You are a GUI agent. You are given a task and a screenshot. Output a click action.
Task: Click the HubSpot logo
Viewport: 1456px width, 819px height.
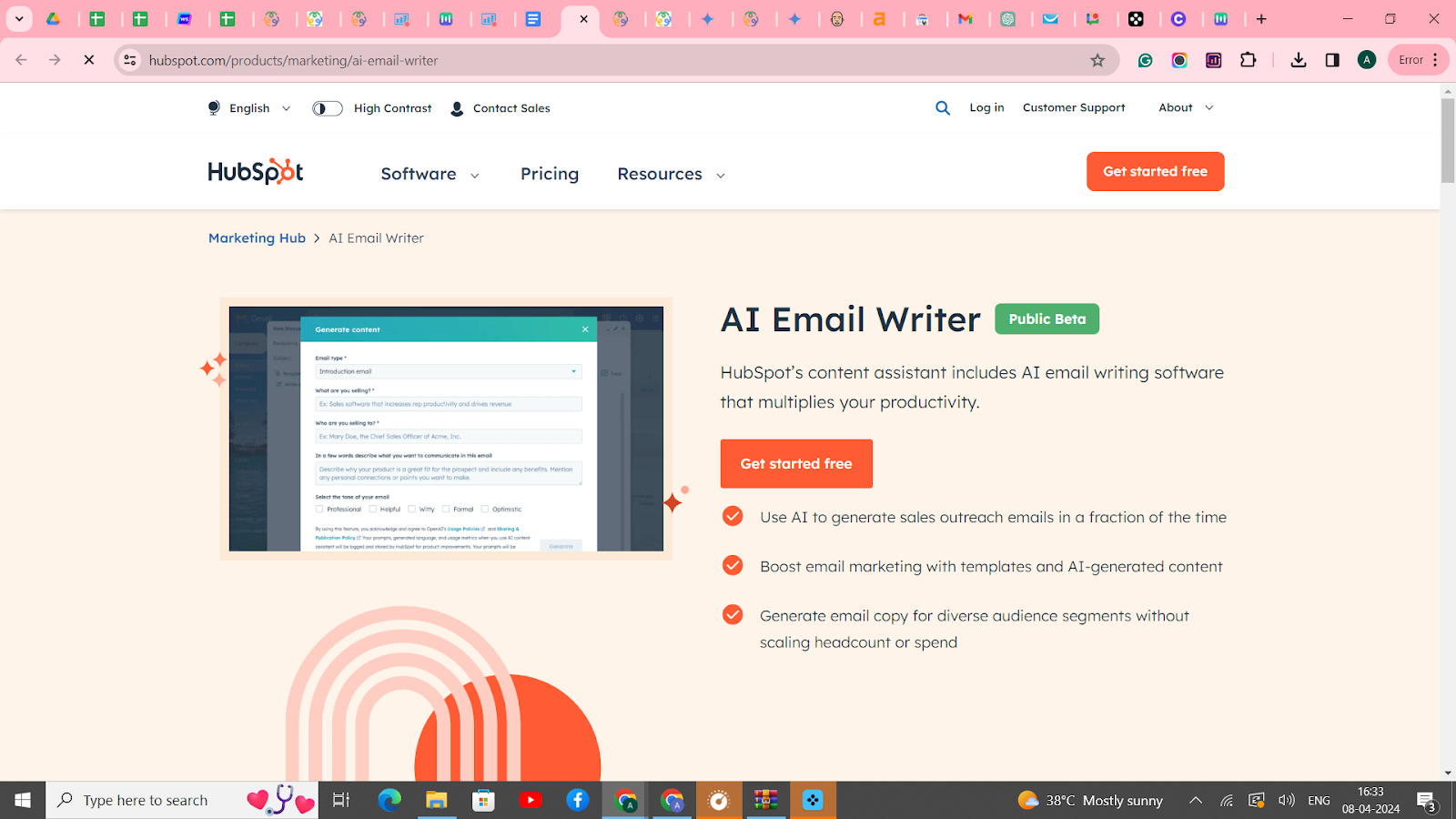pos(256,172)
